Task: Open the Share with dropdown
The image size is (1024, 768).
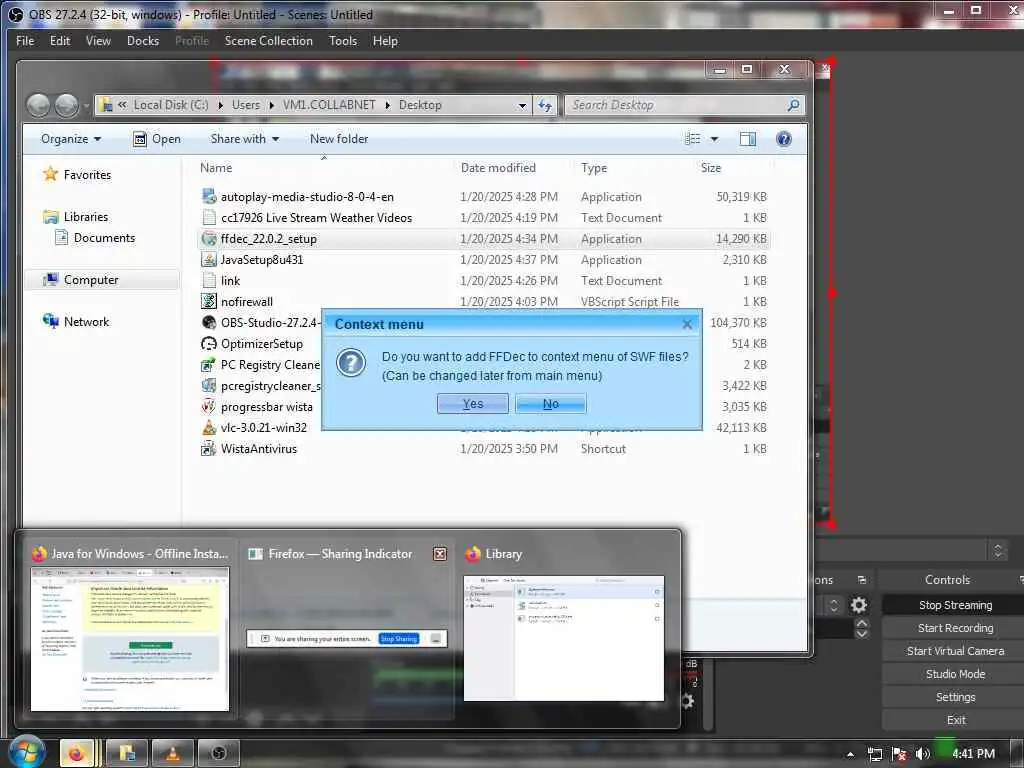Action: click(x=244, y=138)
